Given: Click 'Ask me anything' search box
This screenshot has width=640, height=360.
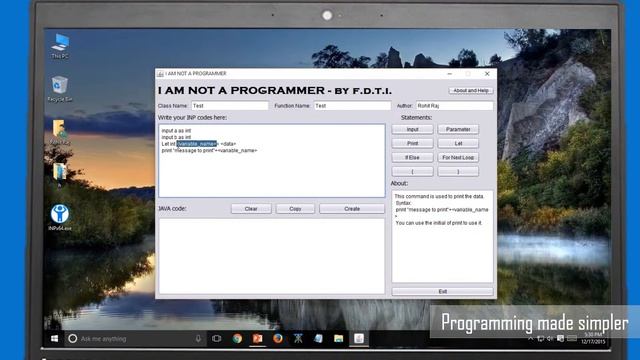Looking at the screenshot, I should 135,338.
